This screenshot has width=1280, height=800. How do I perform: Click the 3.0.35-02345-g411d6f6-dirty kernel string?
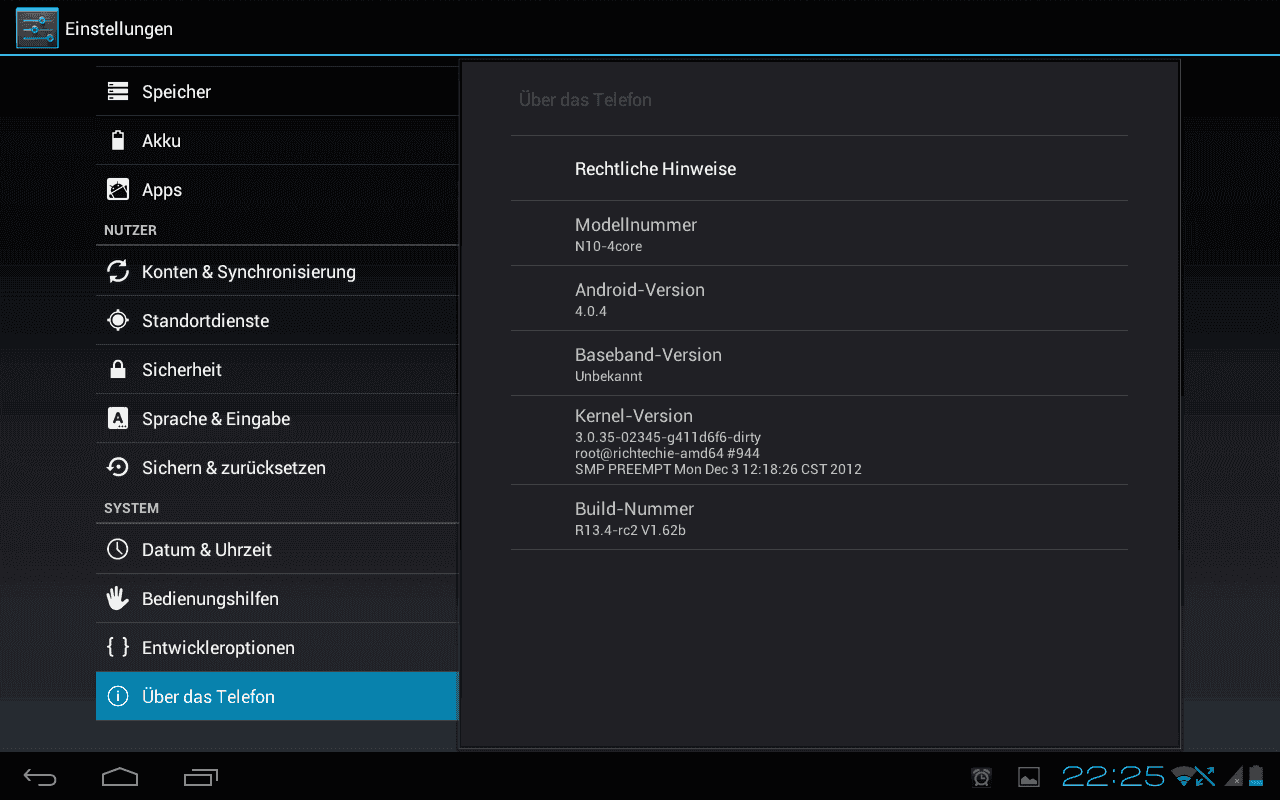pos(668,437)
